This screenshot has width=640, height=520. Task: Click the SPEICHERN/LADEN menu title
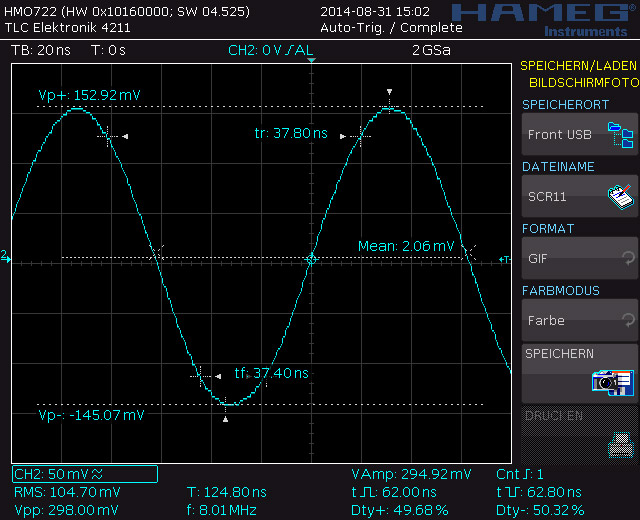tap(578, 66)
